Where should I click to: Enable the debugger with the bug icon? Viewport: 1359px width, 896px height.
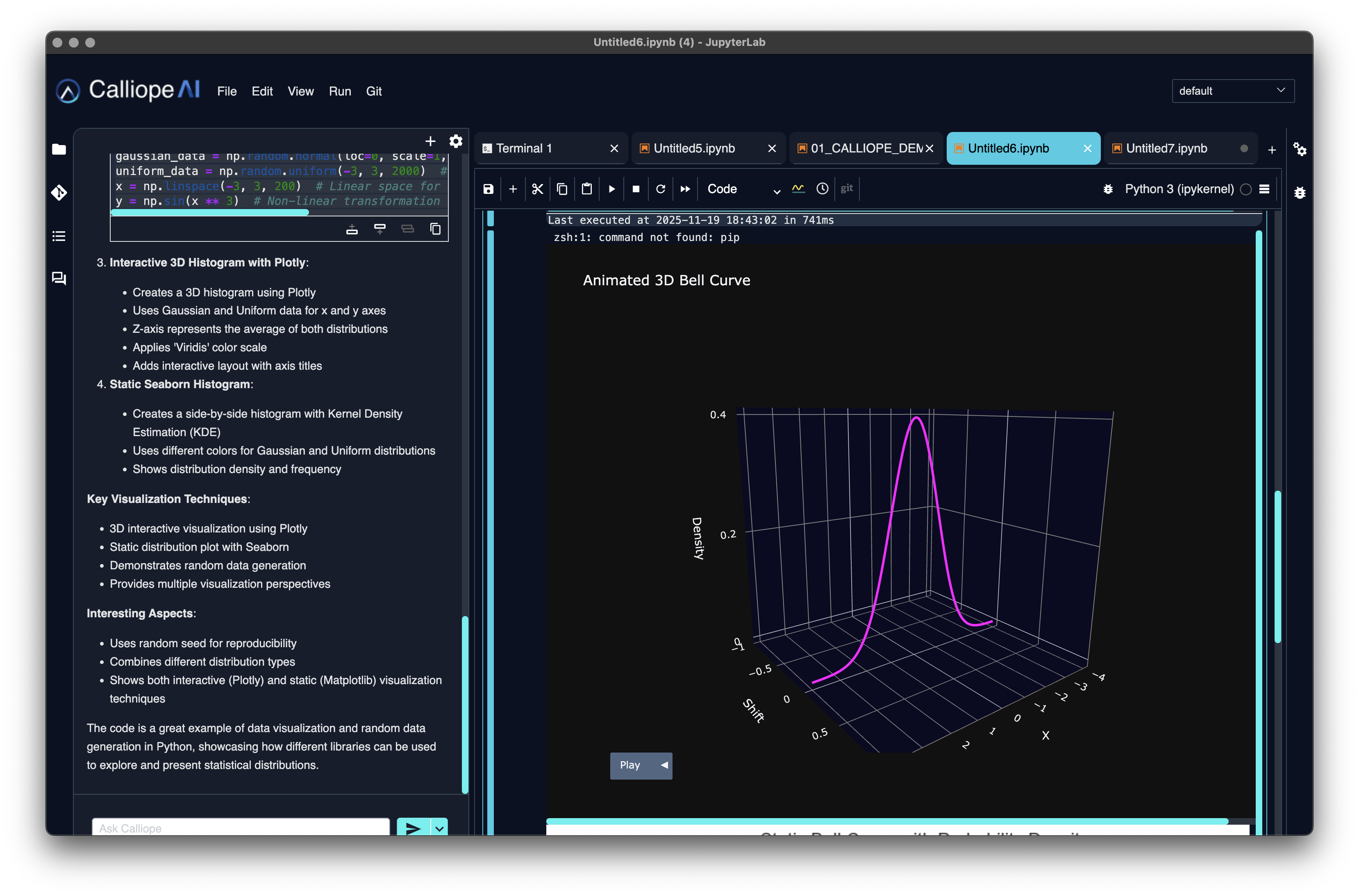(x=1108, y=189)
